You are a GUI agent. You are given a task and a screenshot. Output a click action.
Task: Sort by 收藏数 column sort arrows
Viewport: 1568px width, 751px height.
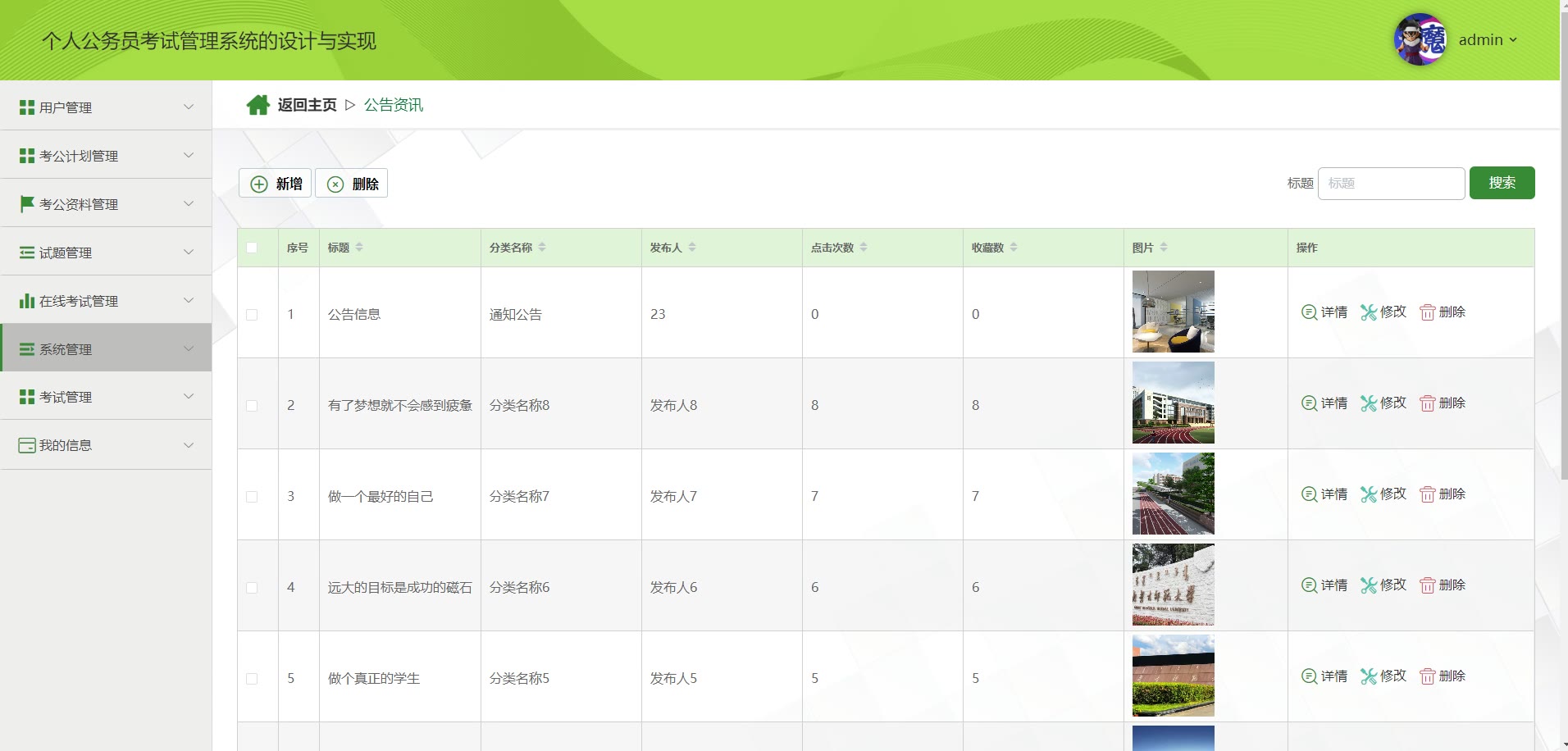point(1014,248)
